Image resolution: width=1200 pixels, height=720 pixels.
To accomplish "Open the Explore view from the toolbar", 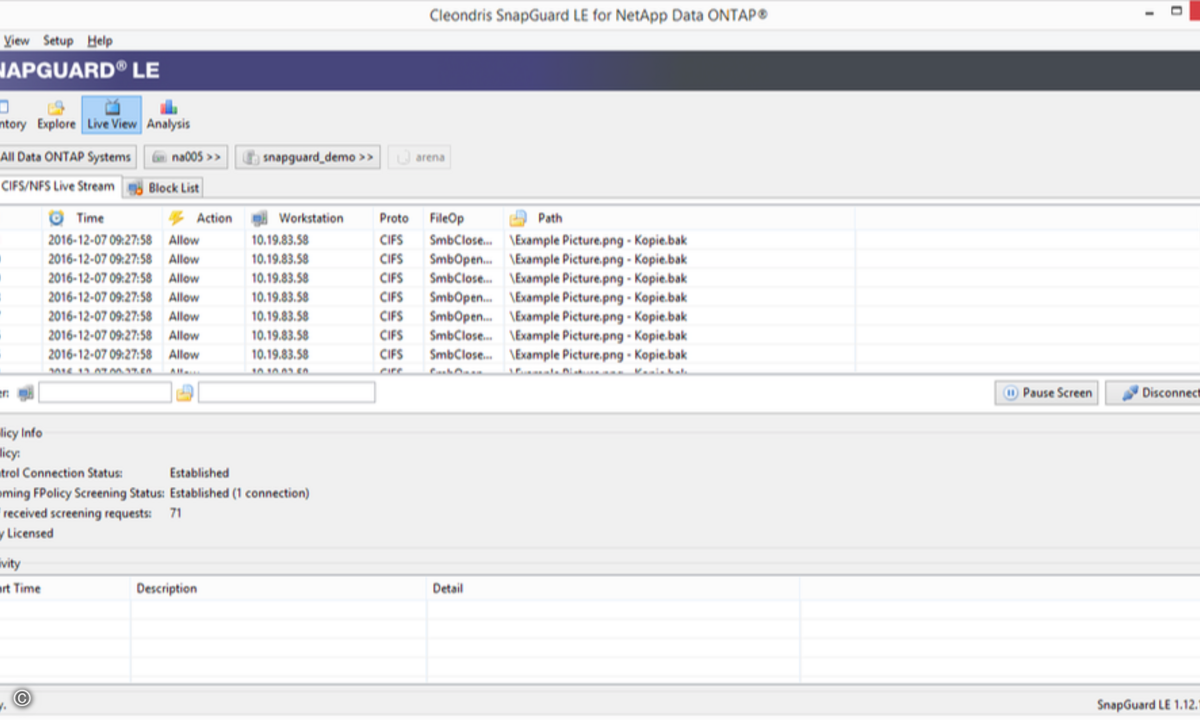I will point(56,115).
